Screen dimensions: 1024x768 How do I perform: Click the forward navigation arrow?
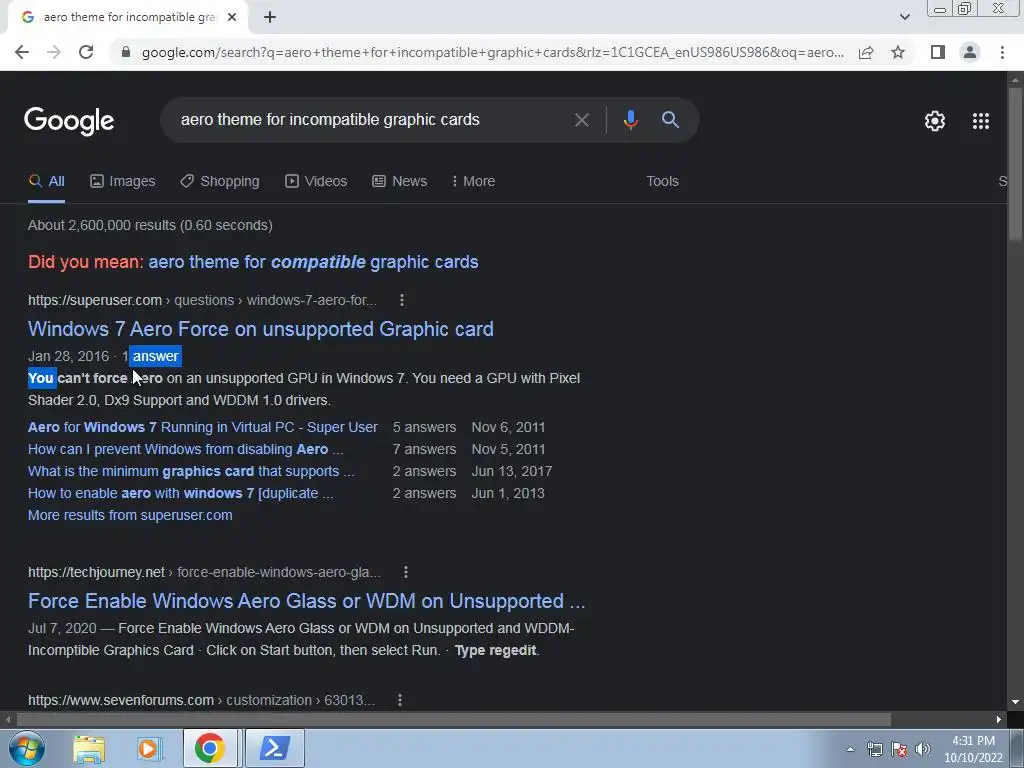click(54, 52)
